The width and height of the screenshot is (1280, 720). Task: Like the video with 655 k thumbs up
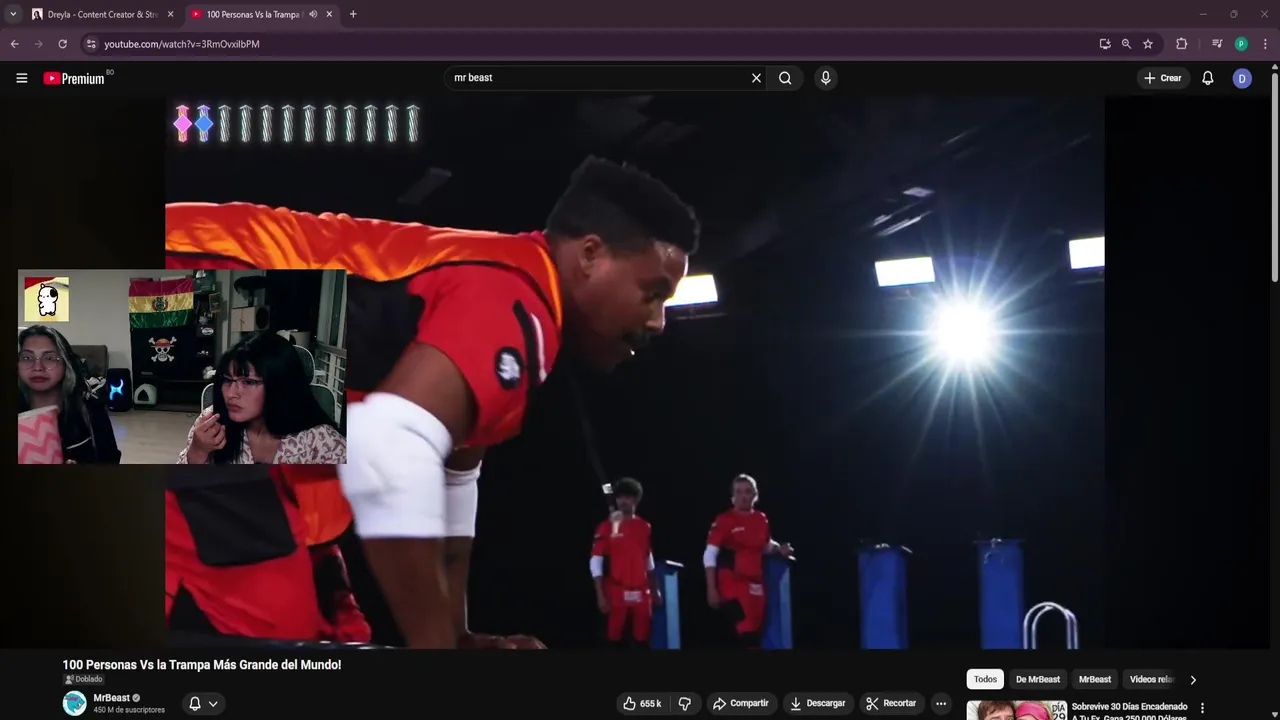click(x=641, y=704)
